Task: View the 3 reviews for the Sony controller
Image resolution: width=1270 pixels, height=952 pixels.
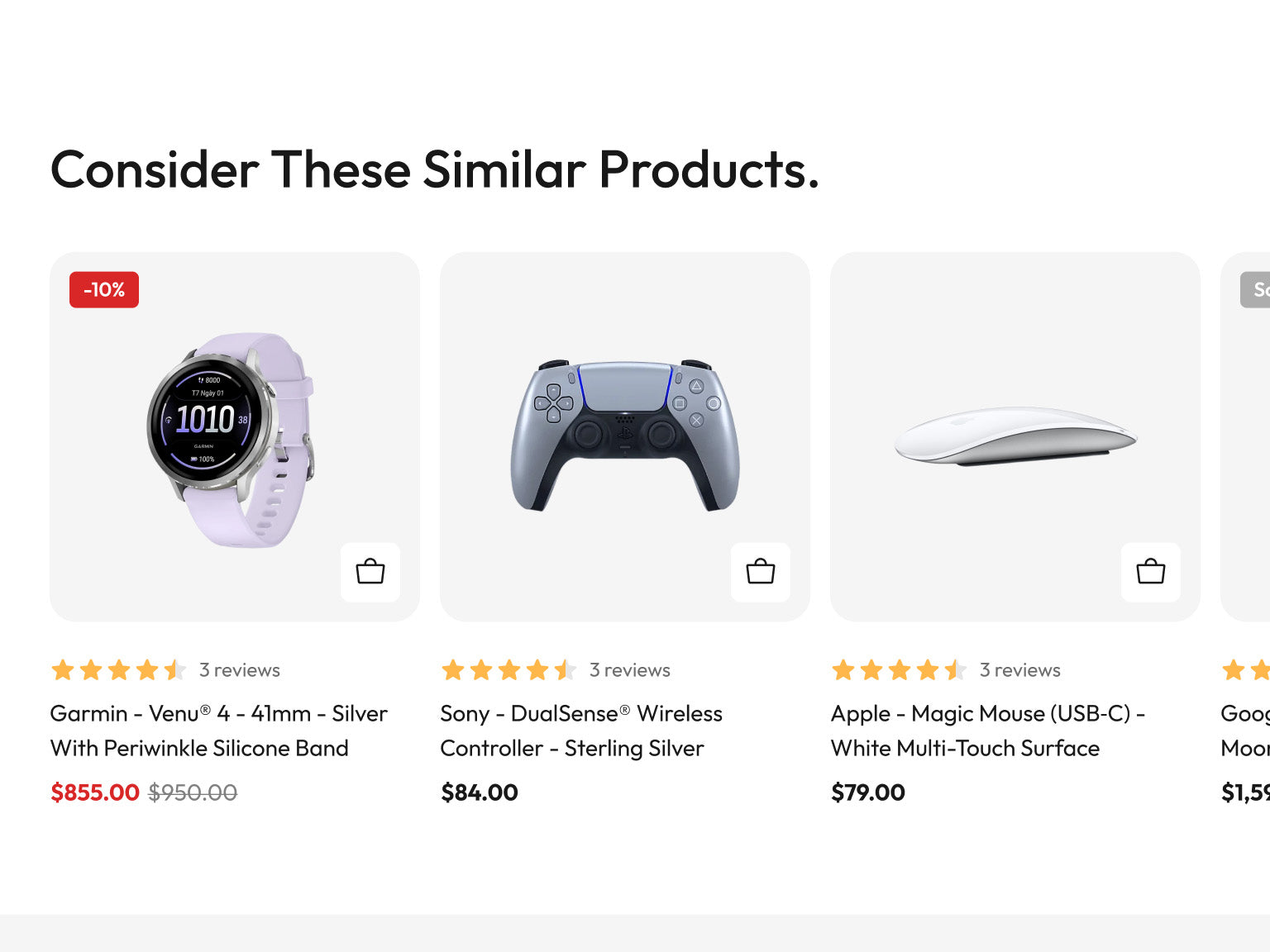Action: coord(630,670)
